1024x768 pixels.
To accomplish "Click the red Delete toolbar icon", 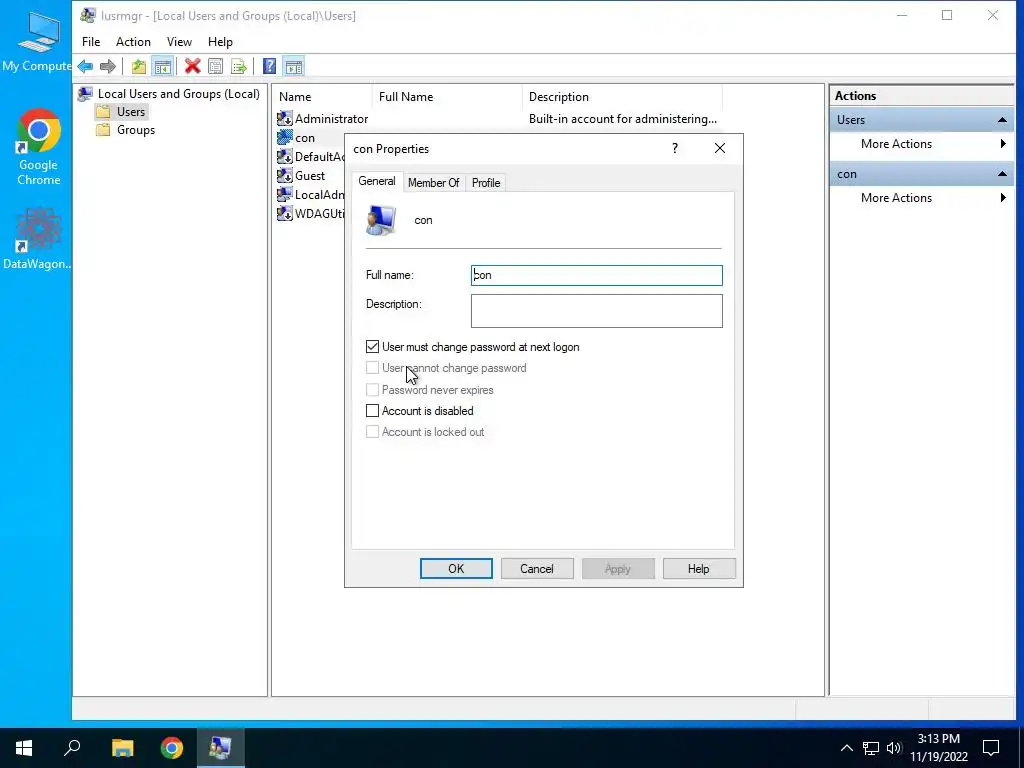I will coord(193,66).
